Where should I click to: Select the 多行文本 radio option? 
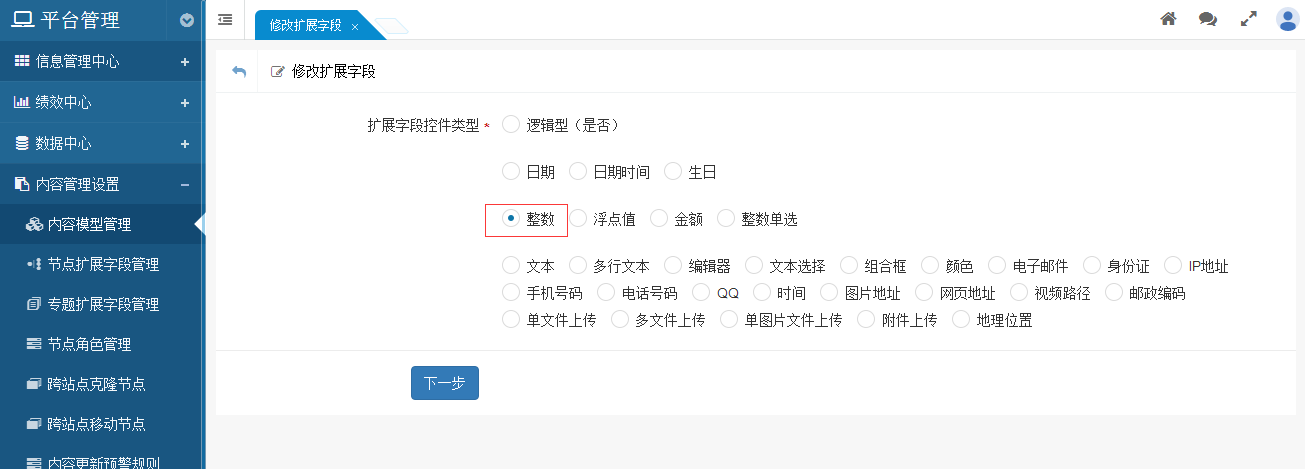click(x=577, y=266)
